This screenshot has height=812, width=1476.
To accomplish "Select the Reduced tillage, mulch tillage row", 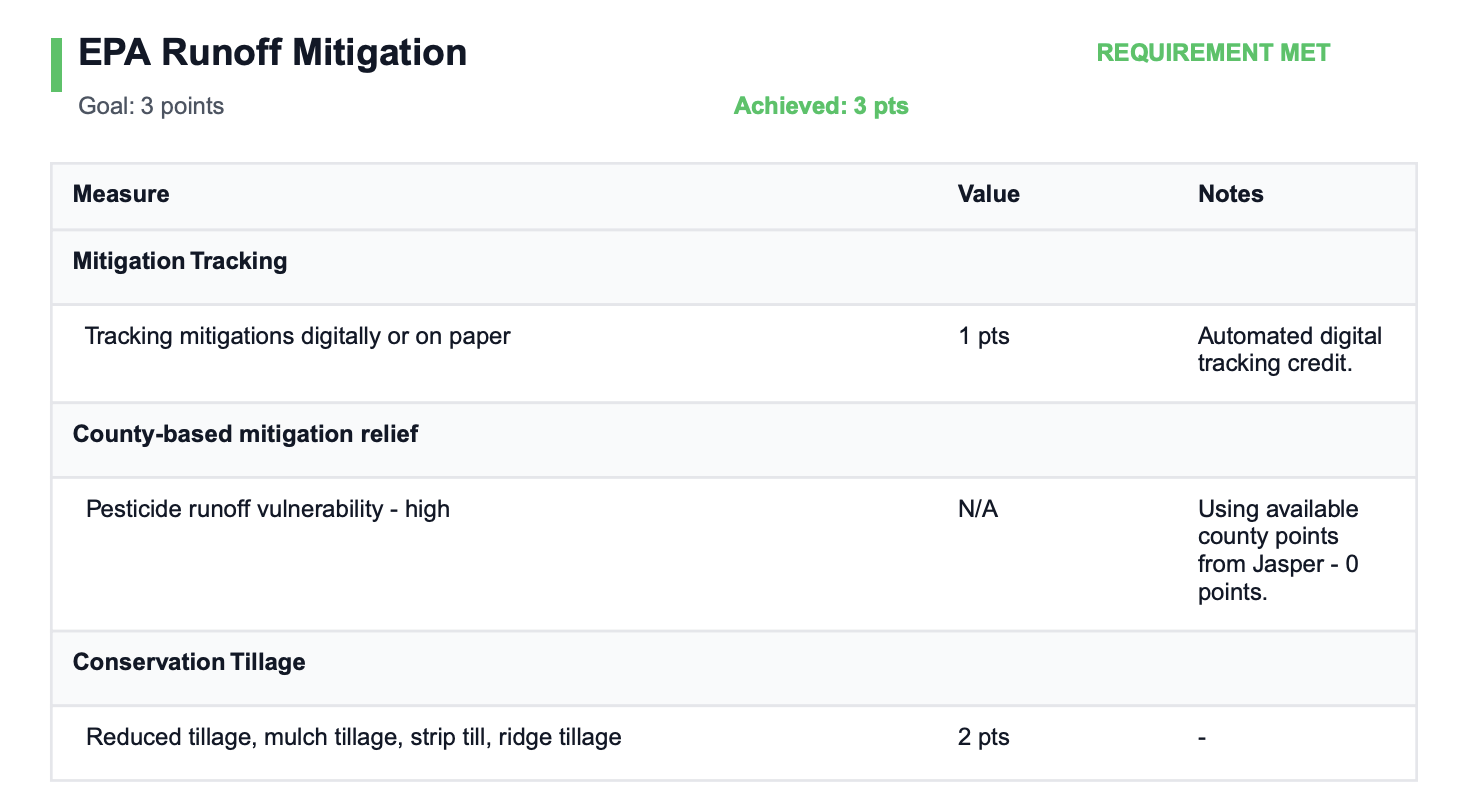I will coord(353,737).
